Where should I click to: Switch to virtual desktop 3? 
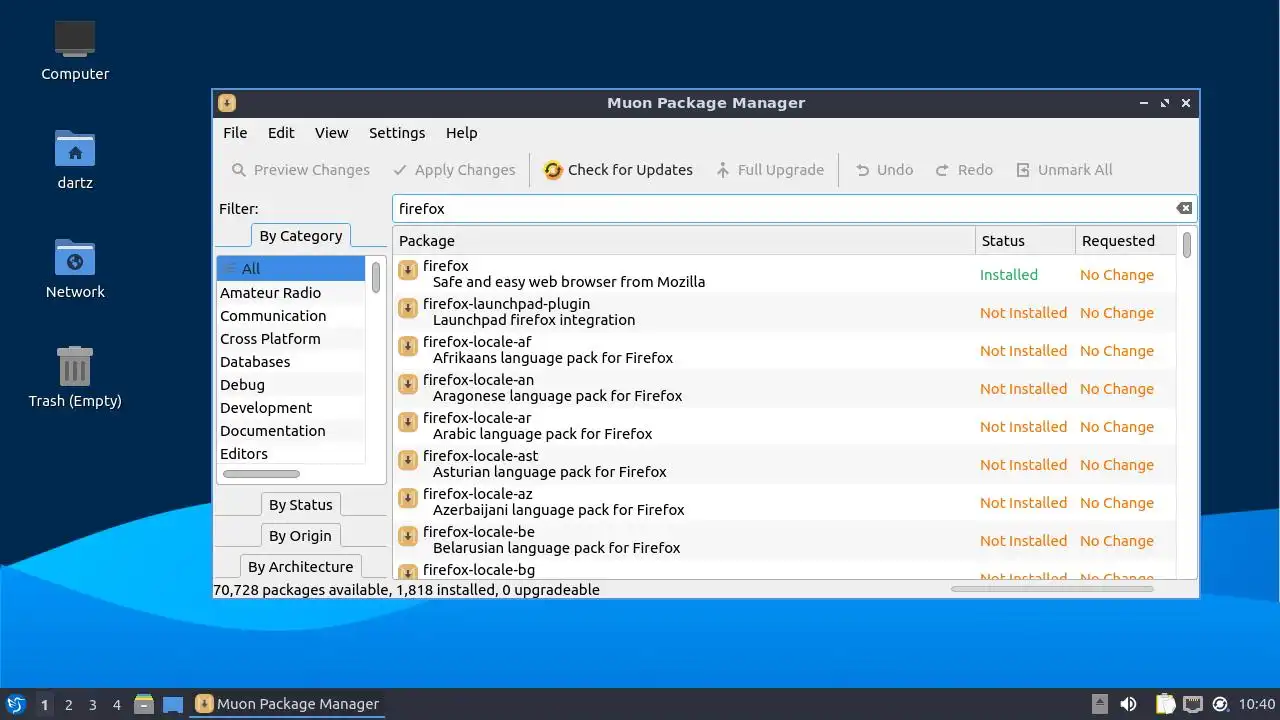click(92, 704)
